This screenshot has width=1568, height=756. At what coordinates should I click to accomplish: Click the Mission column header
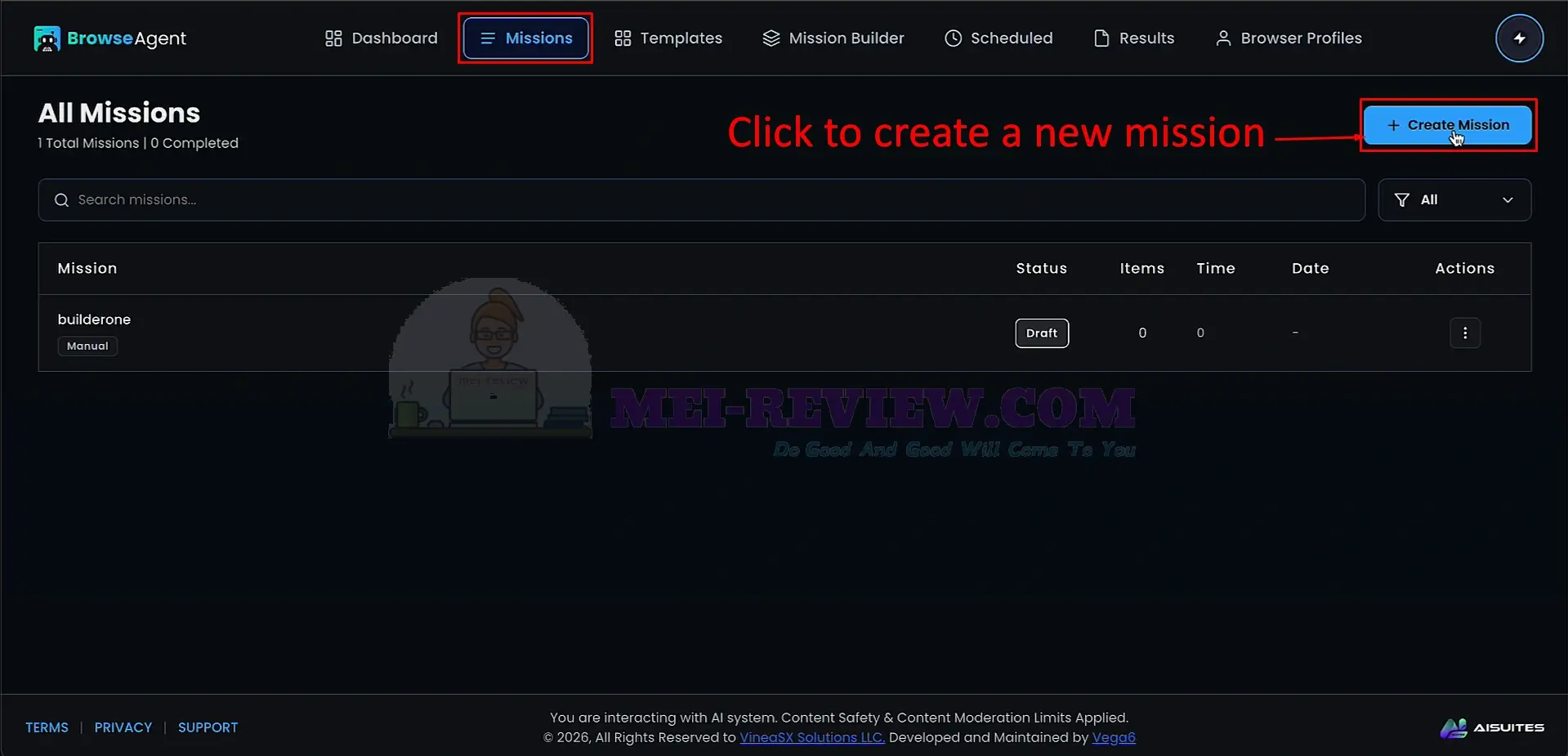(87, 268)
